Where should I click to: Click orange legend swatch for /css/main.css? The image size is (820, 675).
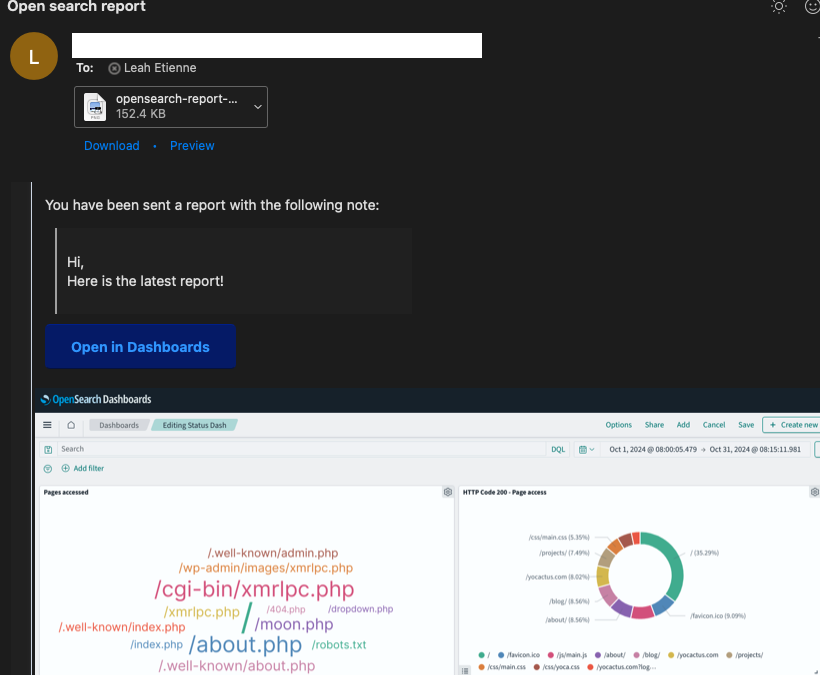click(x=481, y=667)
